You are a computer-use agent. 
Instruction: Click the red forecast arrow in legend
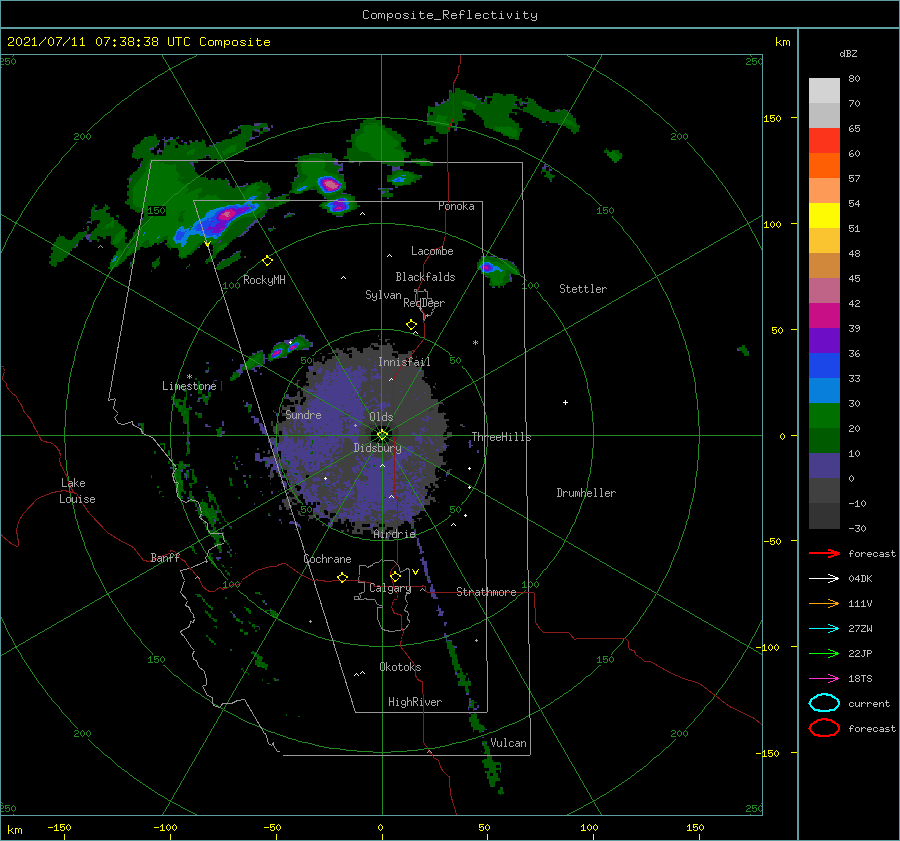(x=824, y=553)
